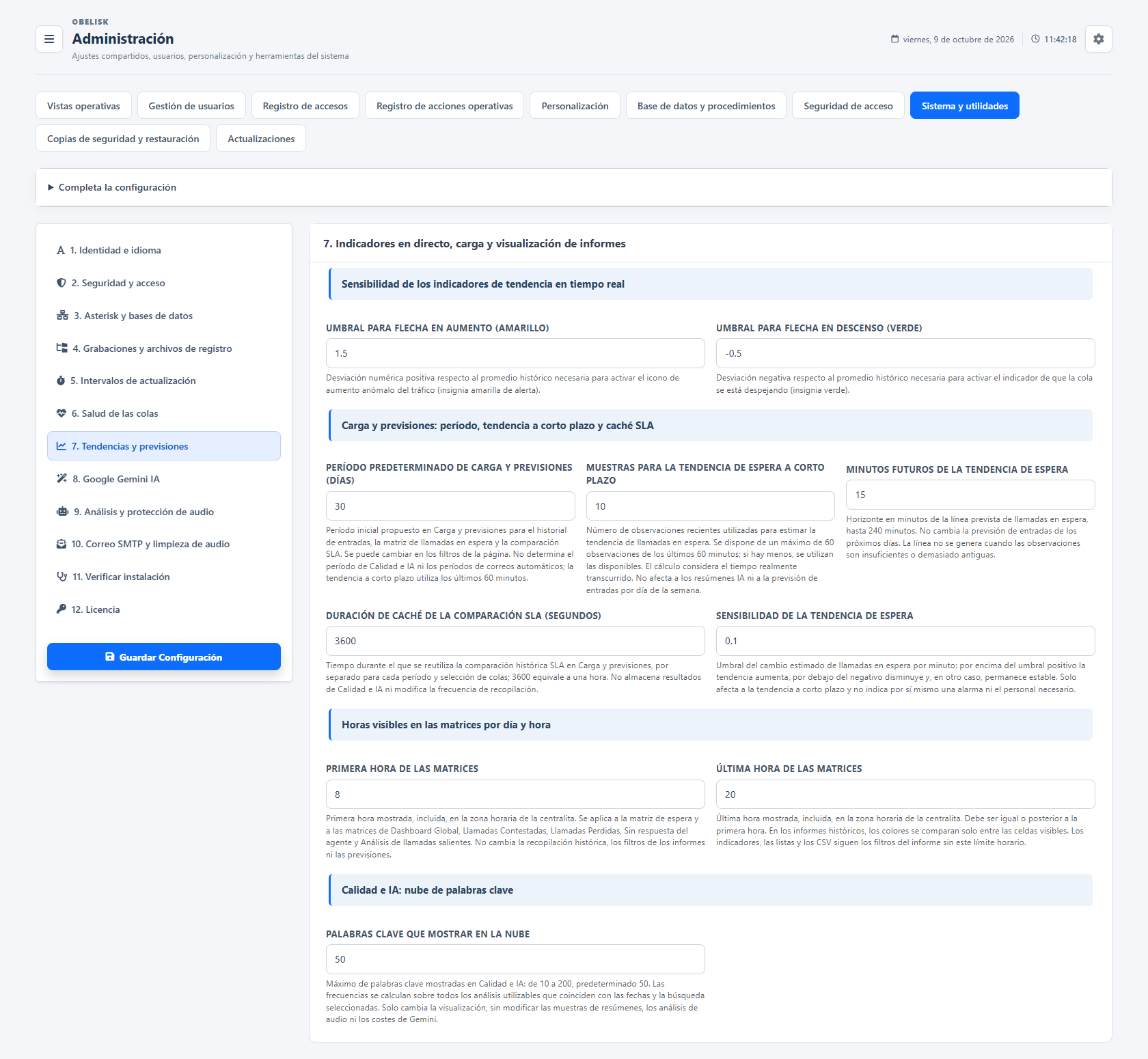Screen dimensions: 1148x1059
Task: Click the Umbral para flecha en descenso field
Action: pyautogui.click(x=905, y=353)
